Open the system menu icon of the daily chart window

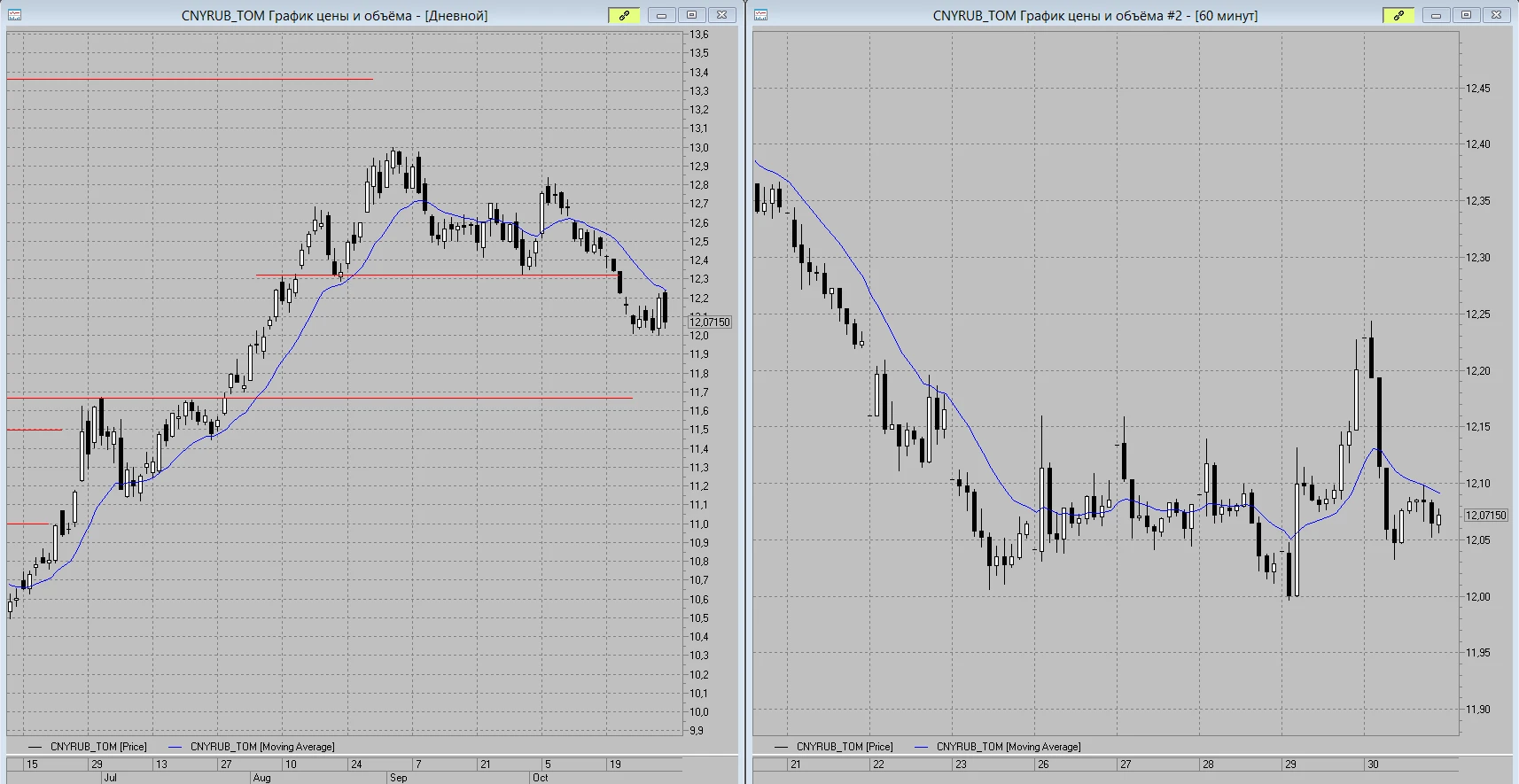tap(14, 15)
